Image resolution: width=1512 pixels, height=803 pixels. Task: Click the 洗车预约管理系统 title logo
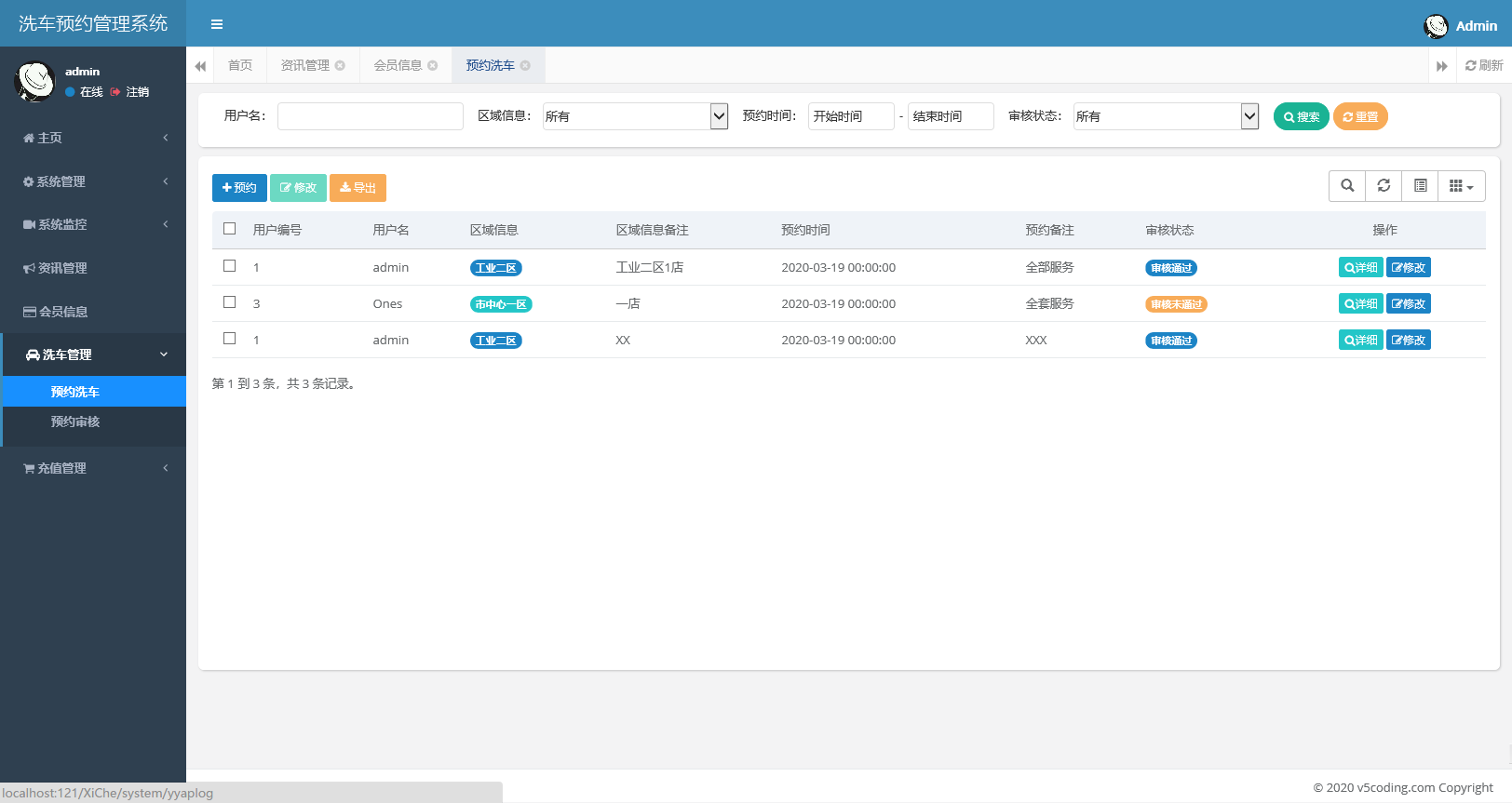click(93, 23)
